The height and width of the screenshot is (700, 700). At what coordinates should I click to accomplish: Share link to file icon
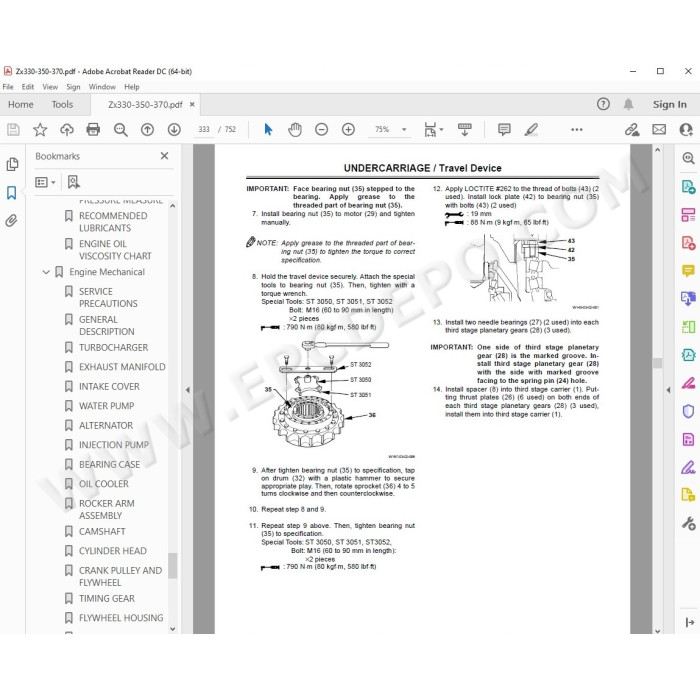632,129
